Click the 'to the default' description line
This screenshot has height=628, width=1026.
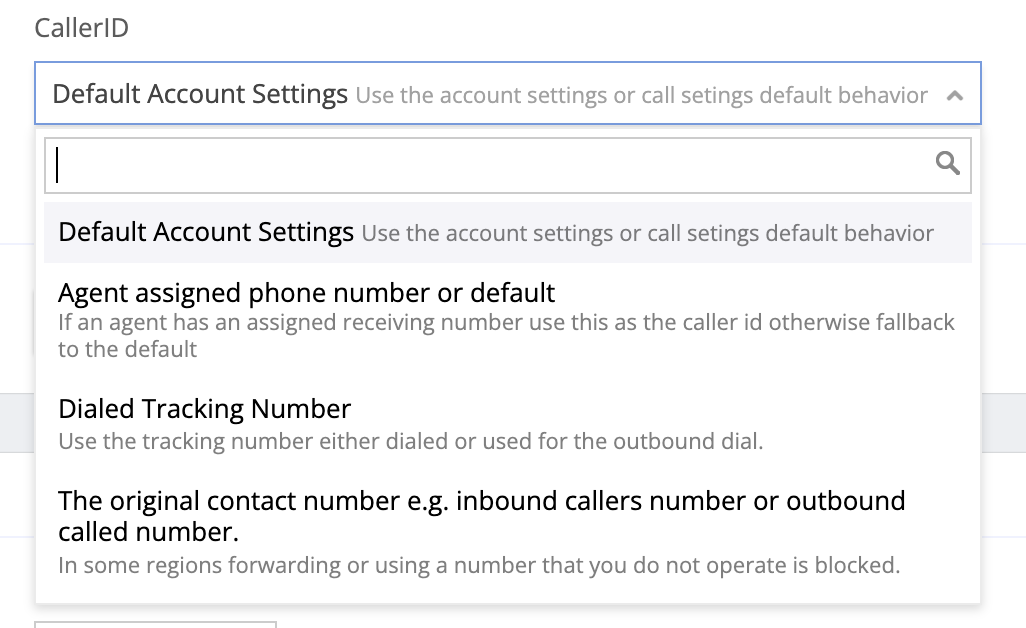128,349
